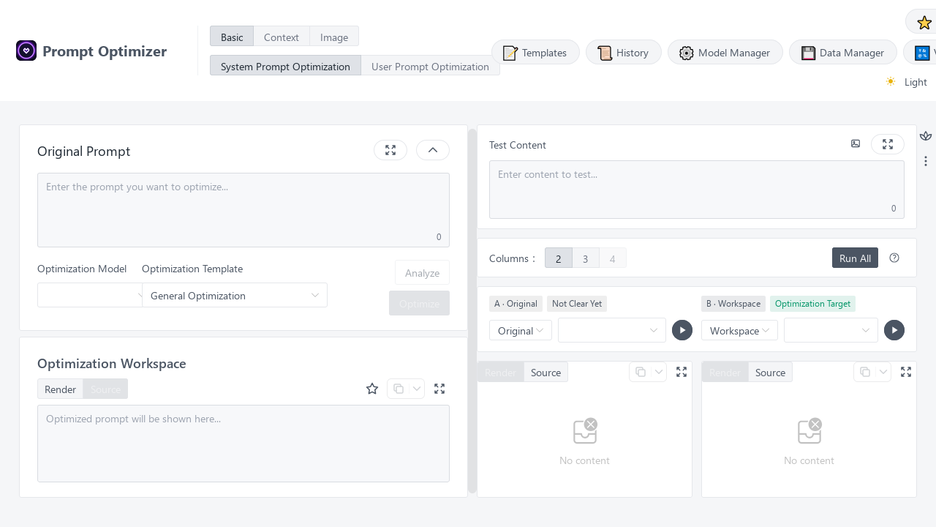Set columns to 4

click(612, 258)
